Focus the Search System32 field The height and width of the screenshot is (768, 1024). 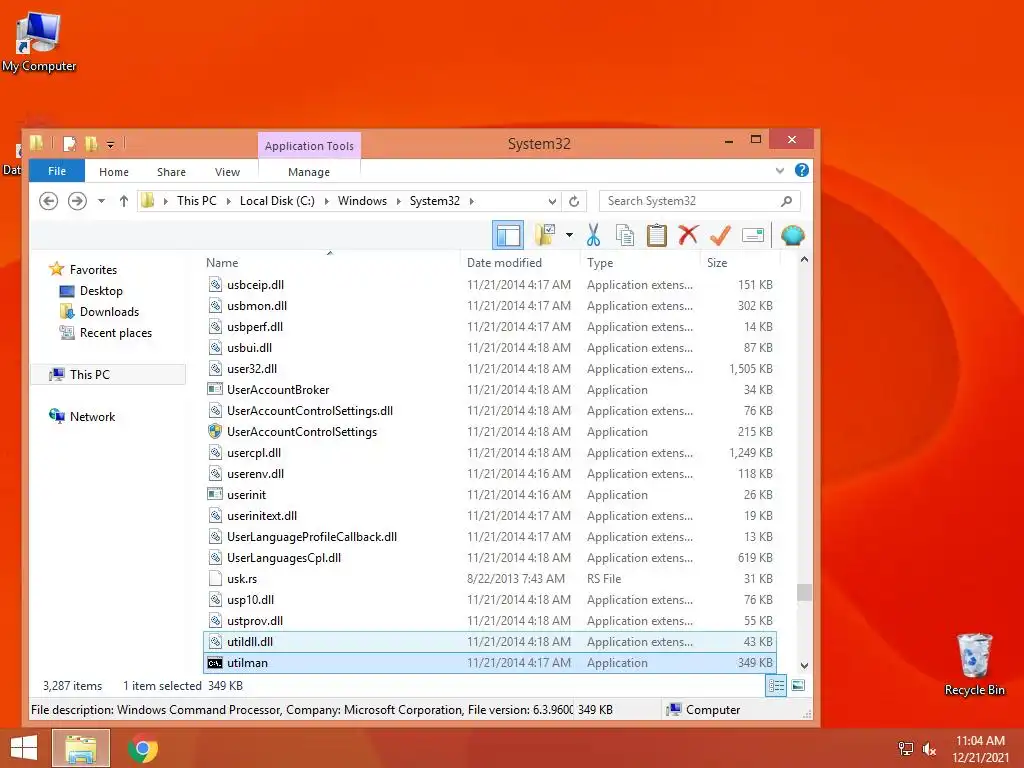point(699,201)
